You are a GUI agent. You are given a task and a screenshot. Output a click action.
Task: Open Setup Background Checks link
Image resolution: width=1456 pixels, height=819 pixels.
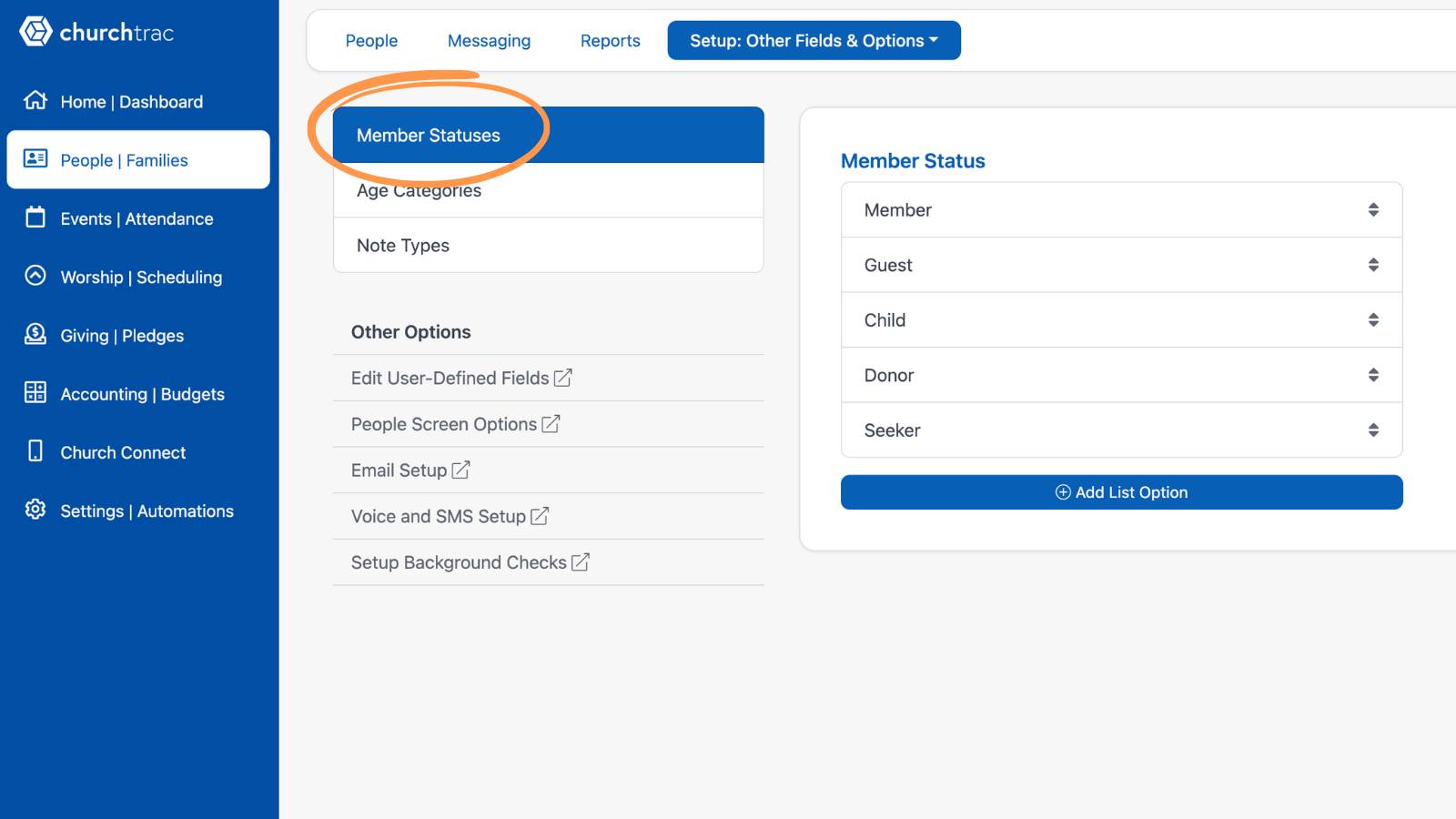tap(470, 562)
